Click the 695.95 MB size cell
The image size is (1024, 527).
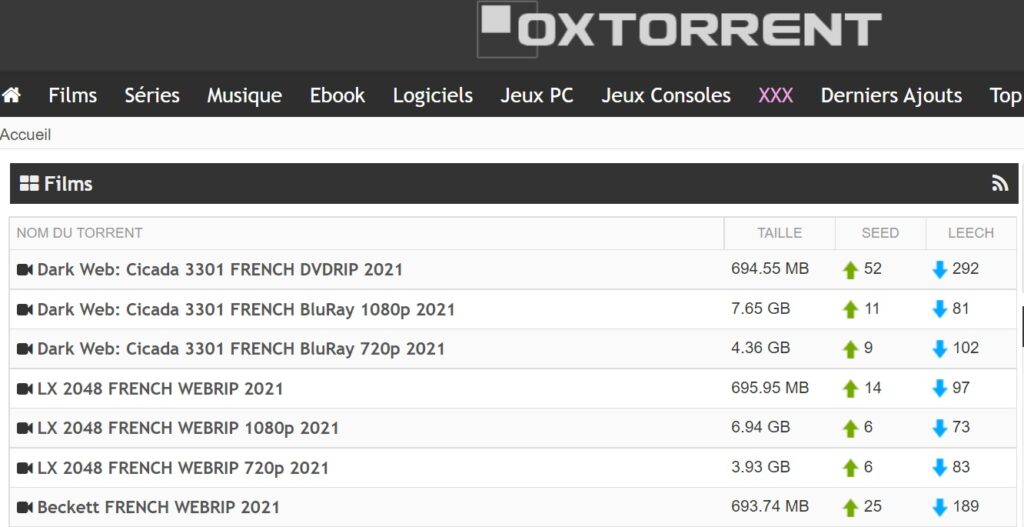click(x=770, y=388)
